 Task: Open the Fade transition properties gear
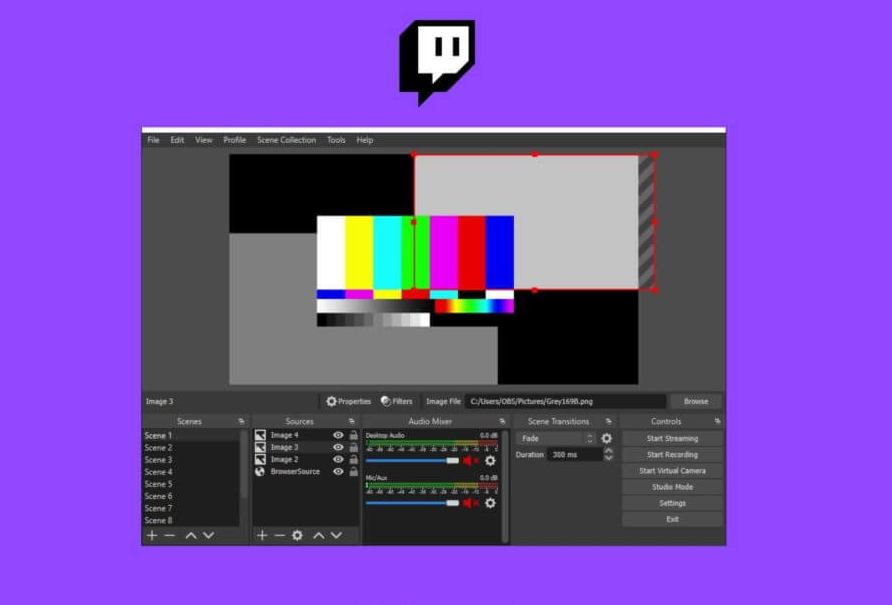click(x=606, y=438)
